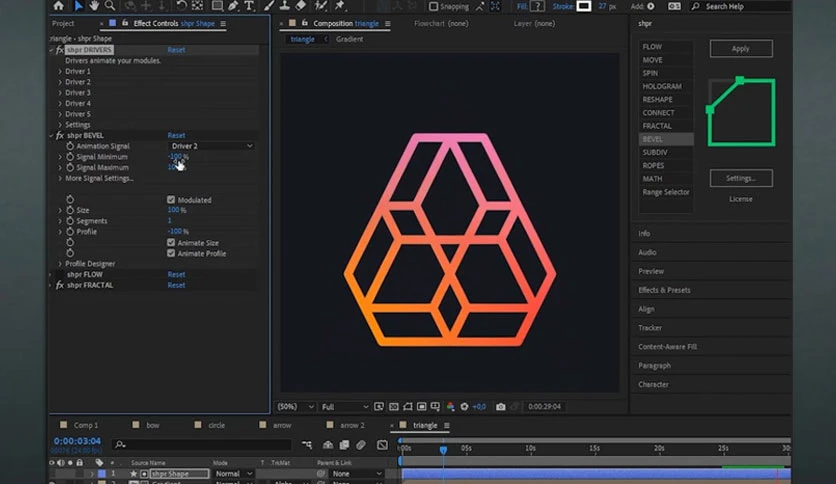Click the Apply button in shpr panel
Screen dimensions: 836x484
741,49
